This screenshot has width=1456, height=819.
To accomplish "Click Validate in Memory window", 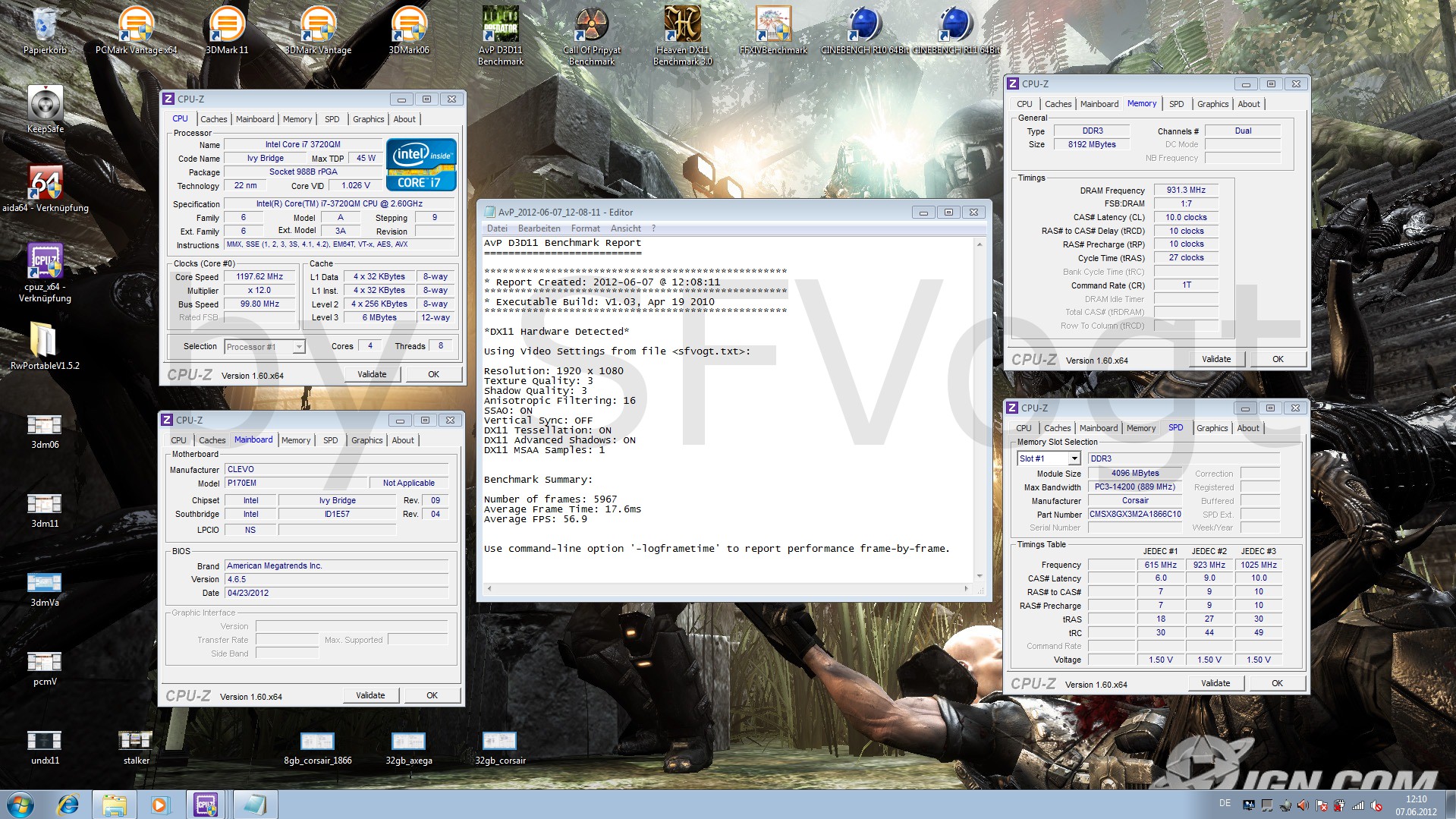I will (1216, 359).
